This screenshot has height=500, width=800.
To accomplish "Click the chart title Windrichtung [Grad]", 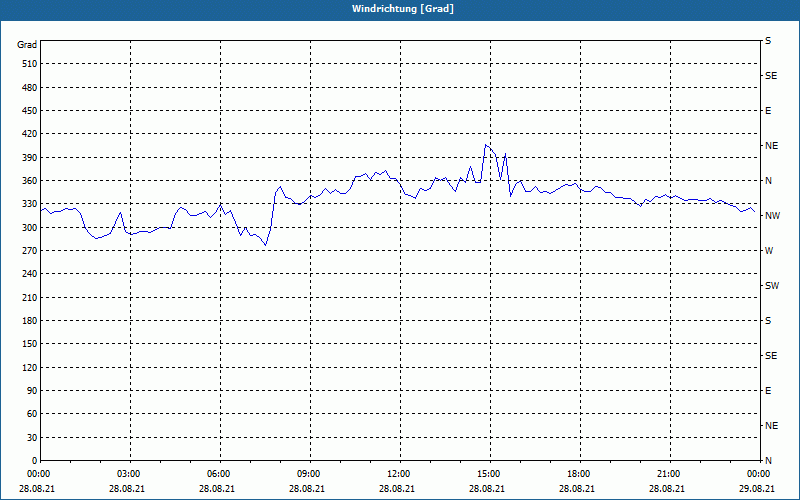I will point(403,9).
